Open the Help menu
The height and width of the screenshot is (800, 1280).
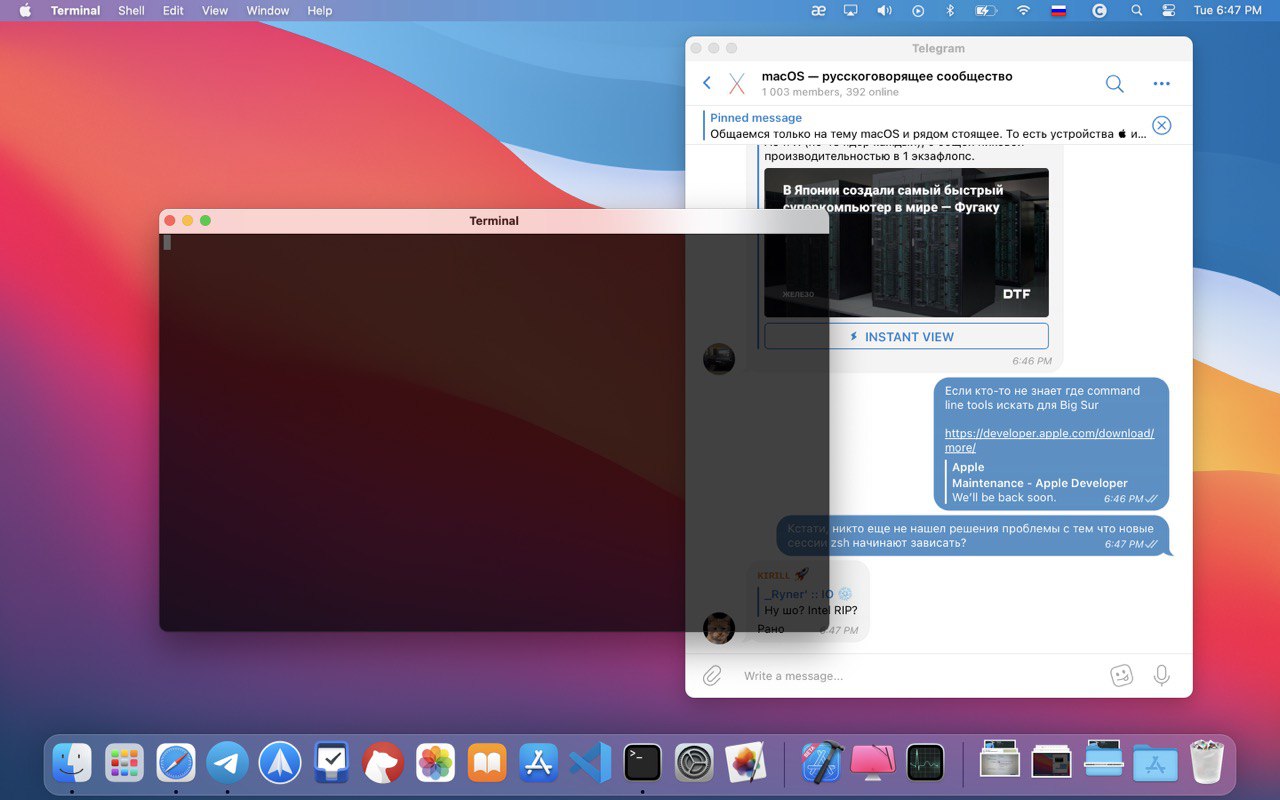320,10
